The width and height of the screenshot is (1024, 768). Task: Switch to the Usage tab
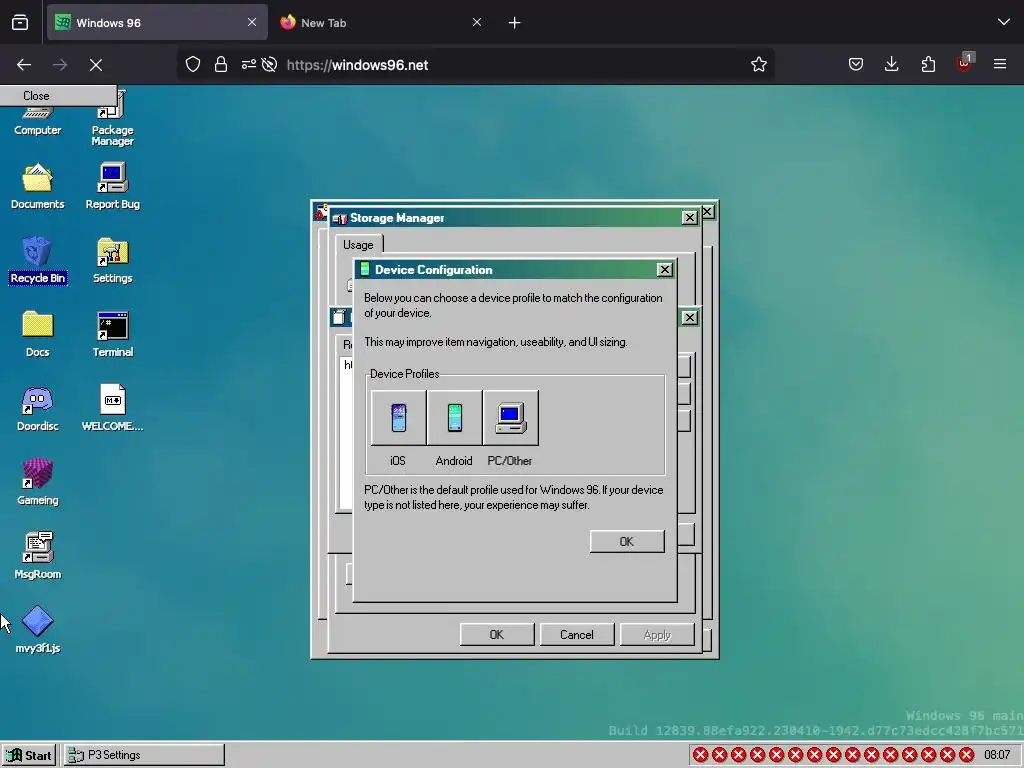359,245
